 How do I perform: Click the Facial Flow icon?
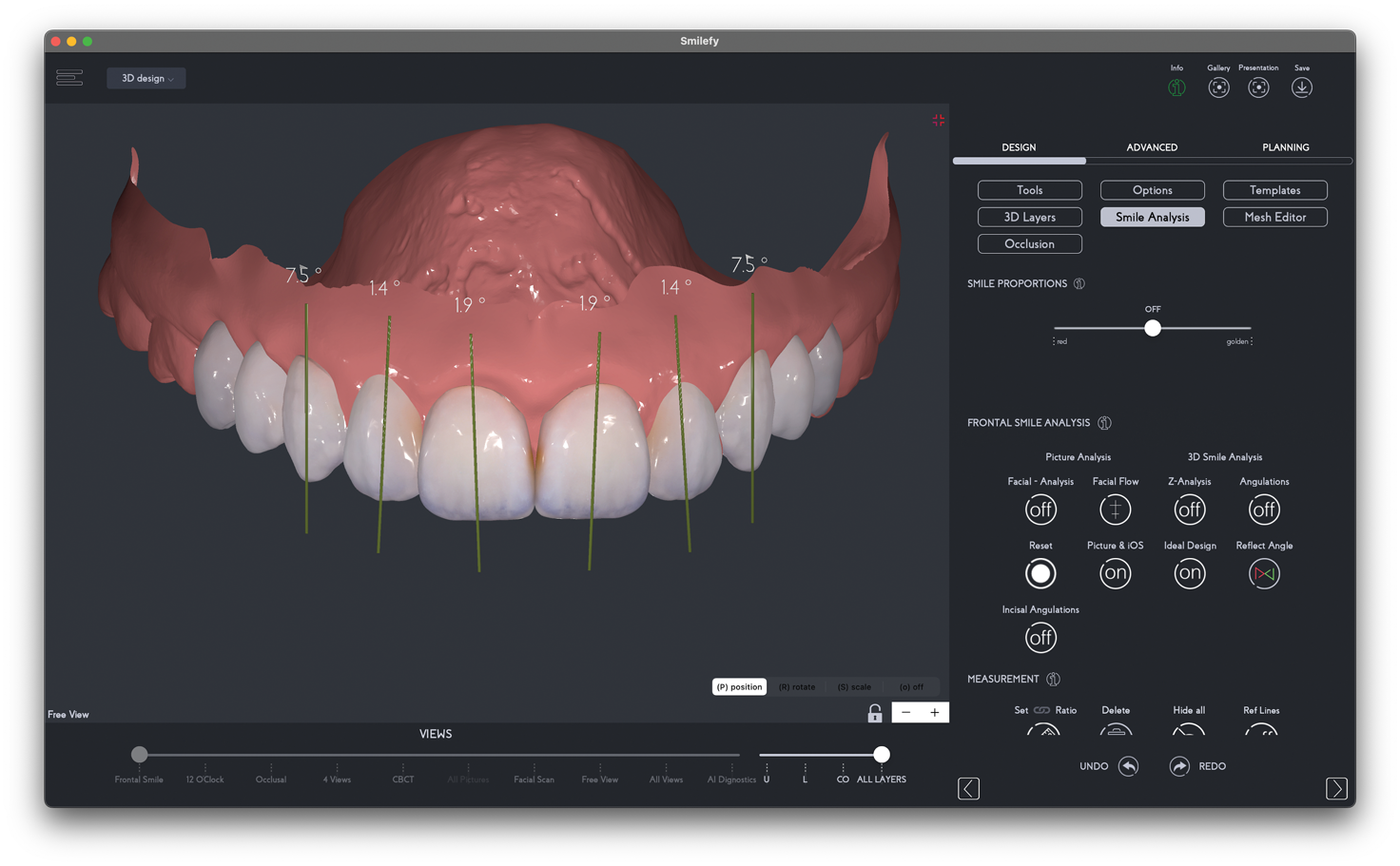coord(1115,510)
